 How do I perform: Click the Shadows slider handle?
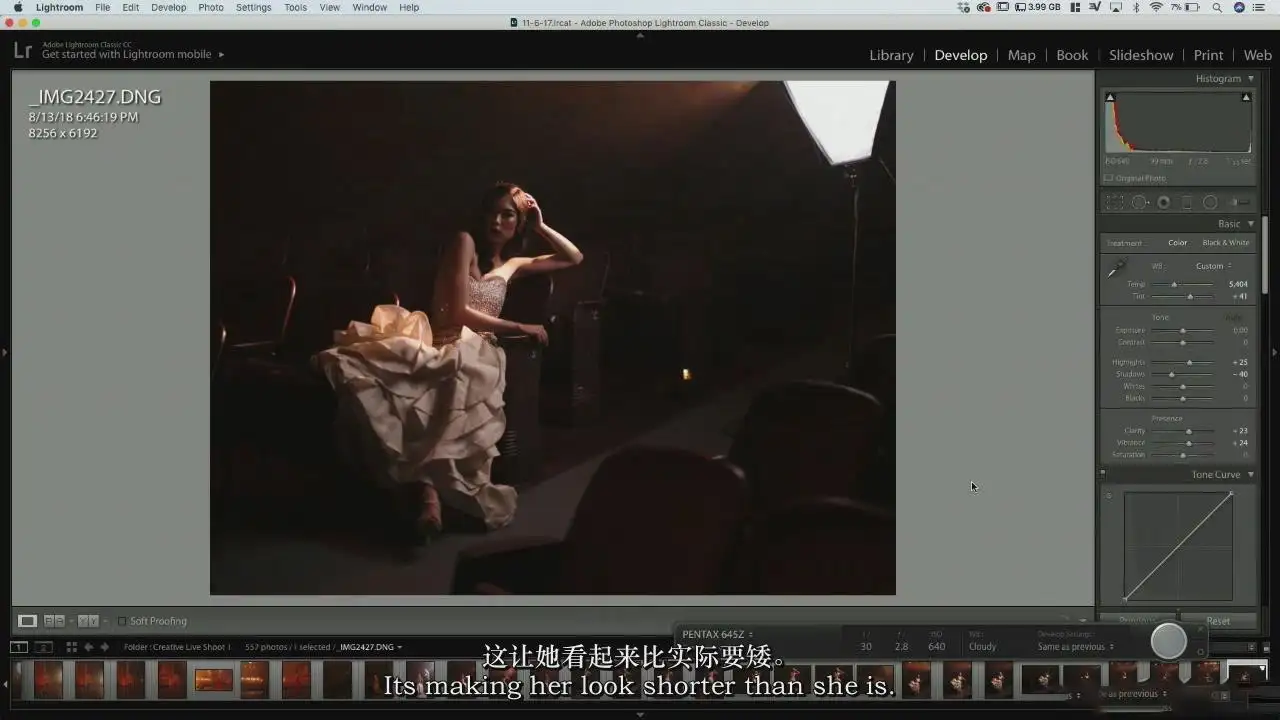[x=1171, y=374]
